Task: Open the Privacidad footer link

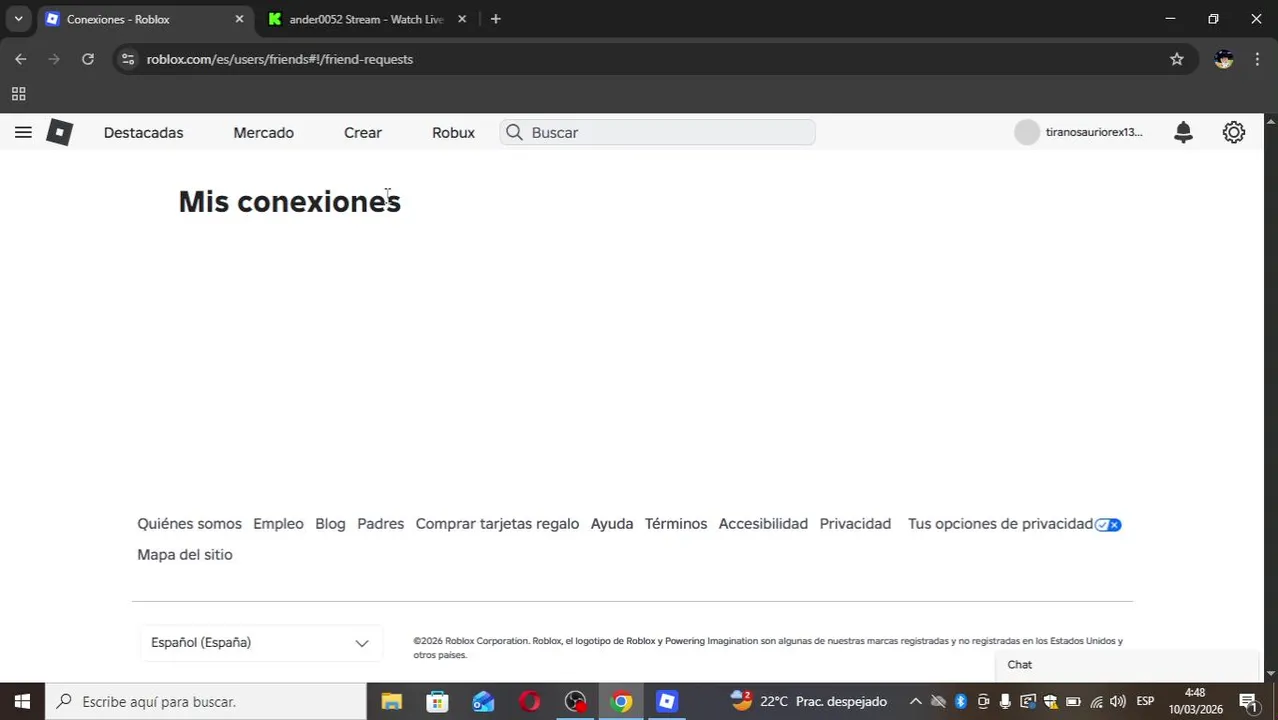Action: tap(855, 524)
